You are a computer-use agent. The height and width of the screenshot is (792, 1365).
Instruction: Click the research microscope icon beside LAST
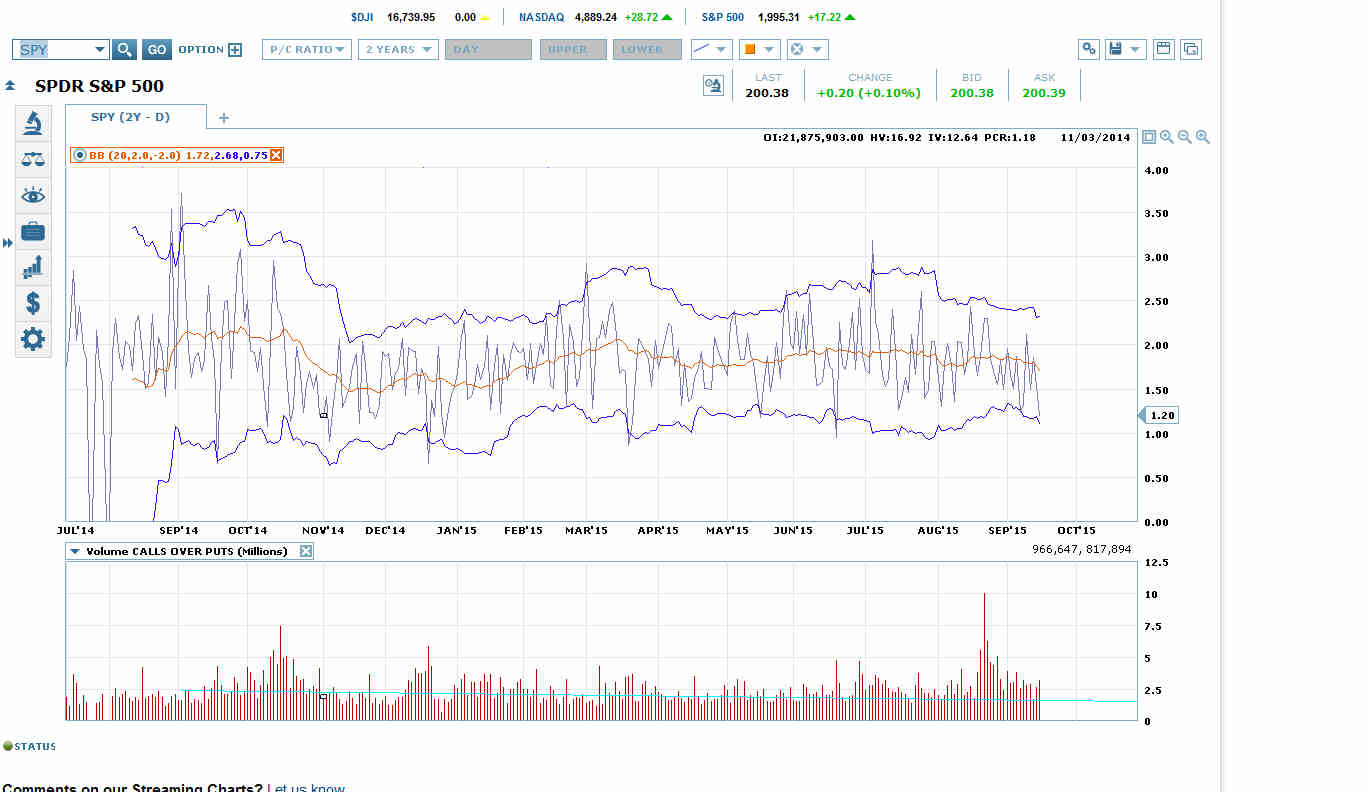click(x=713, y=86)
